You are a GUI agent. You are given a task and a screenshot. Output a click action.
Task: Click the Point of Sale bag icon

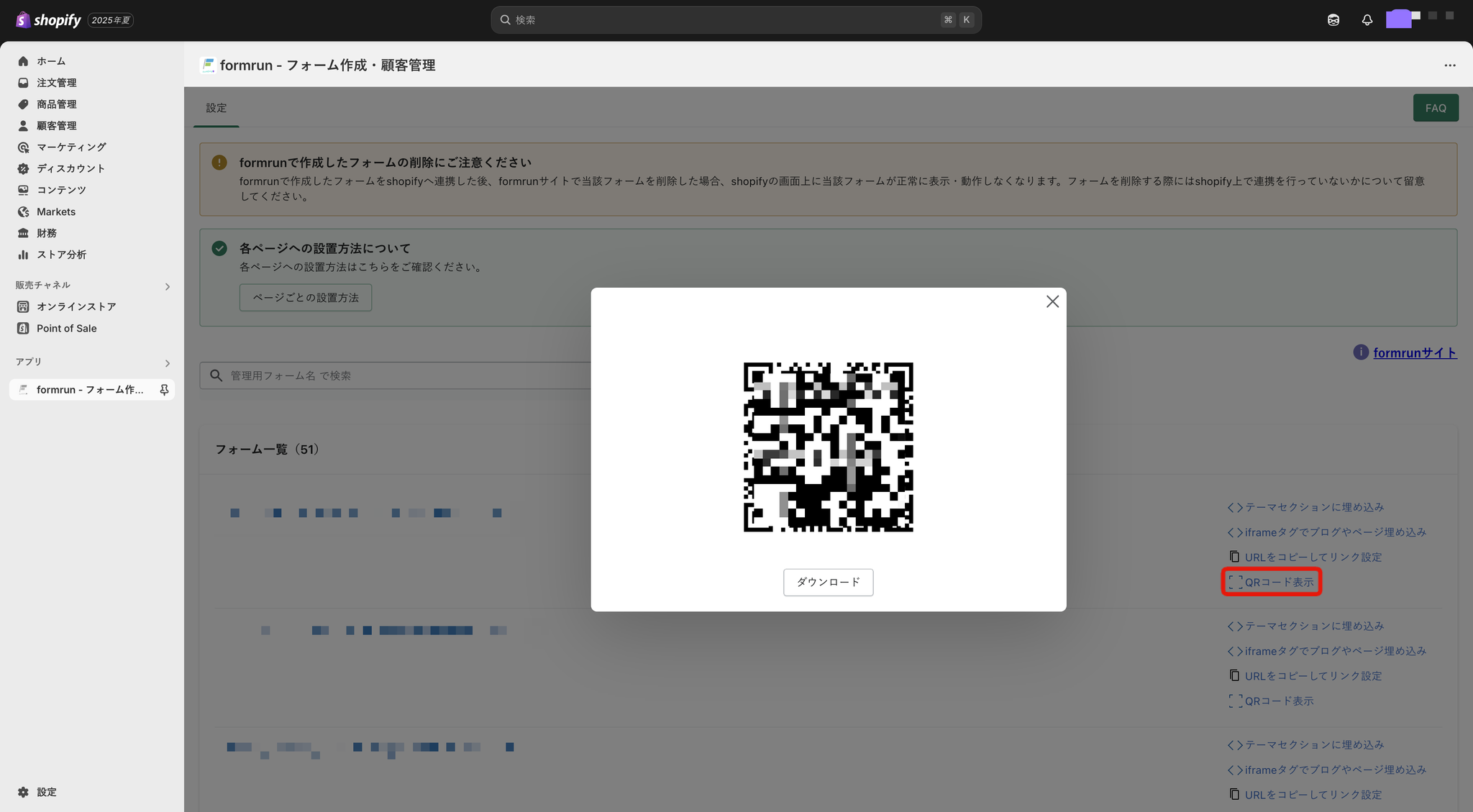pos(23,328)
